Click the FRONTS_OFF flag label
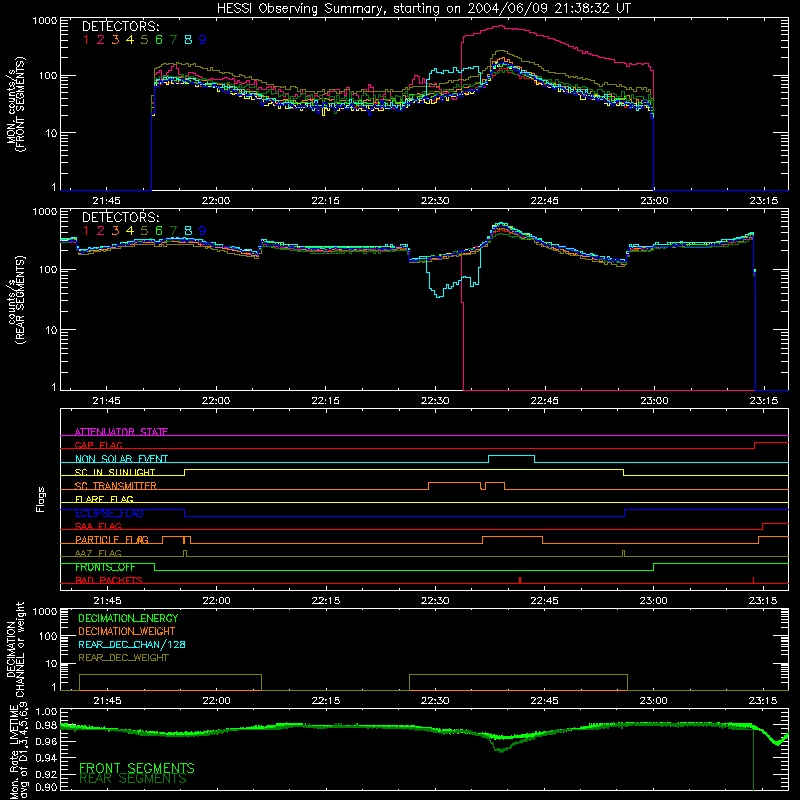Screen dimensions: 800x800 pyautogui.click(x=105, y=567)
